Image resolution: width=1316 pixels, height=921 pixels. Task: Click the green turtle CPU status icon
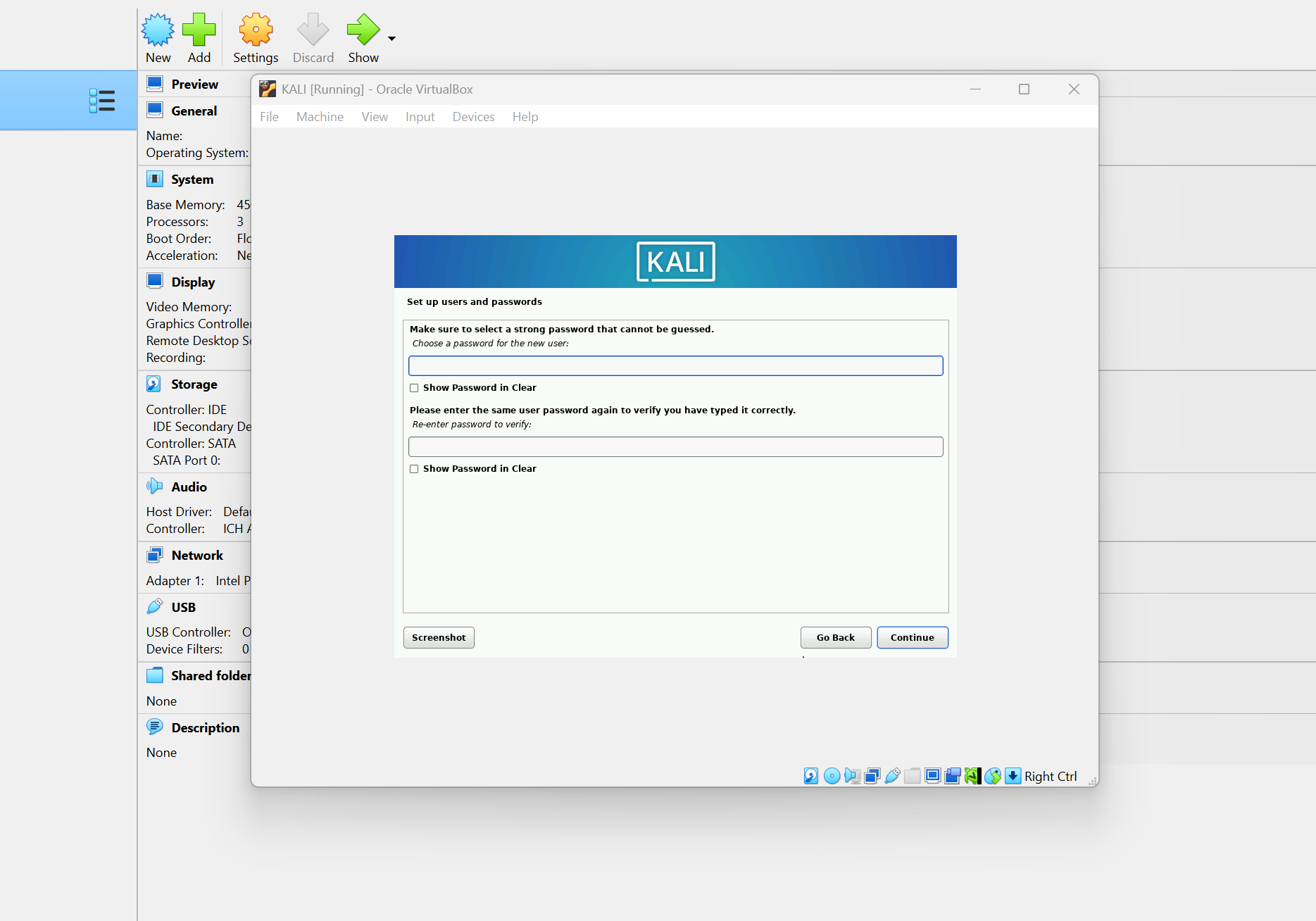(972, 776)
